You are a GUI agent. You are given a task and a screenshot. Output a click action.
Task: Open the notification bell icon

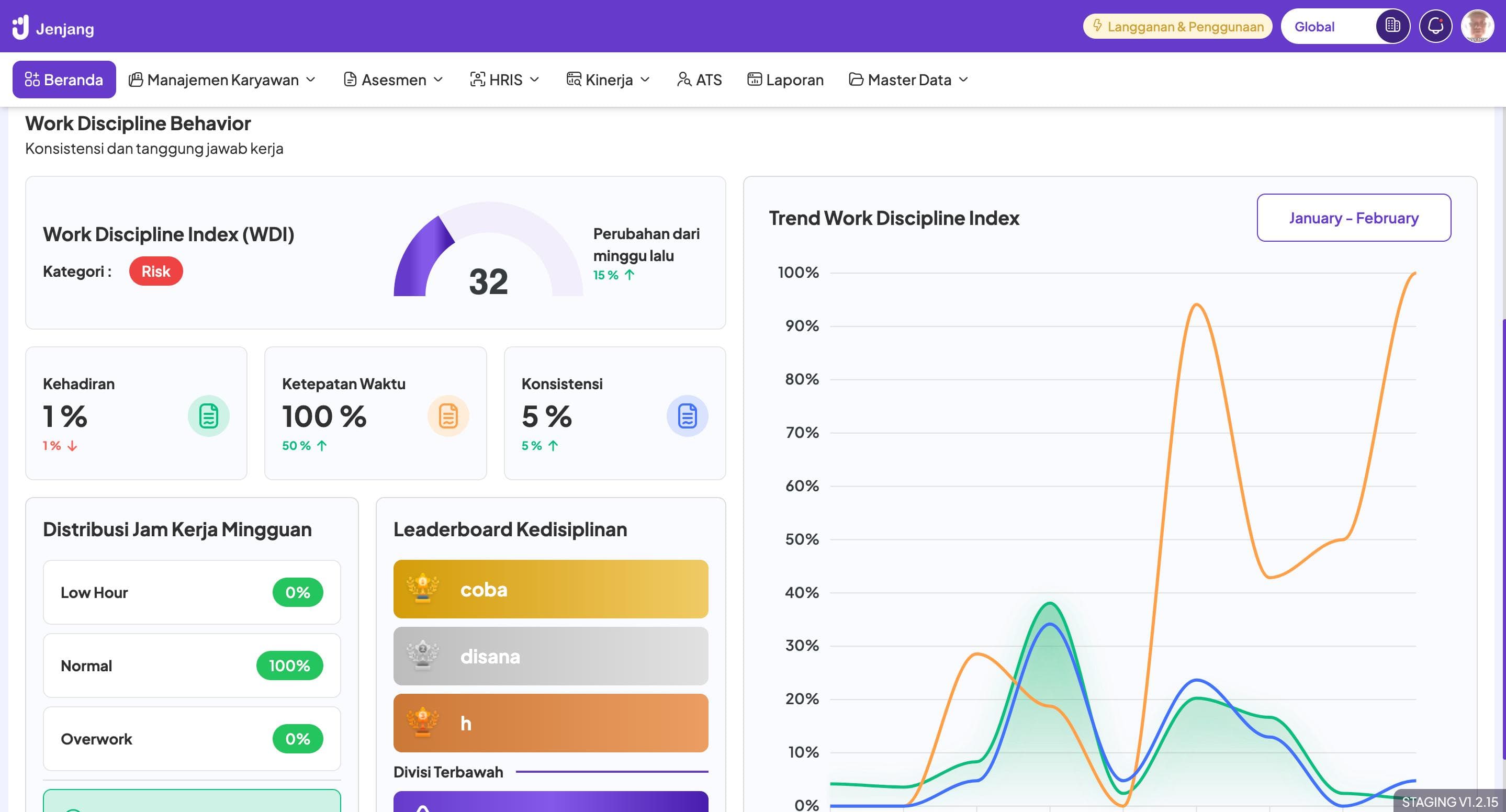tap(1435, 26)
